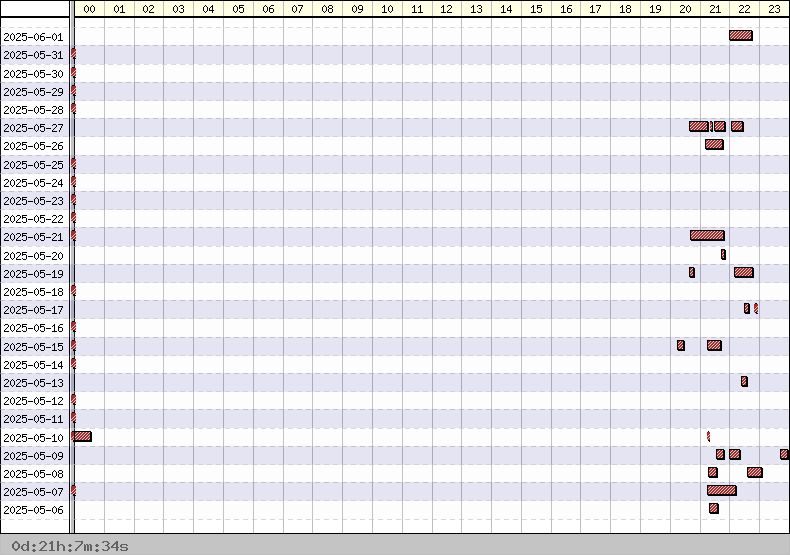
Task: Select the long 2025-05-21 bar spanning hours 20-21
Action: [x=707, y=235]
